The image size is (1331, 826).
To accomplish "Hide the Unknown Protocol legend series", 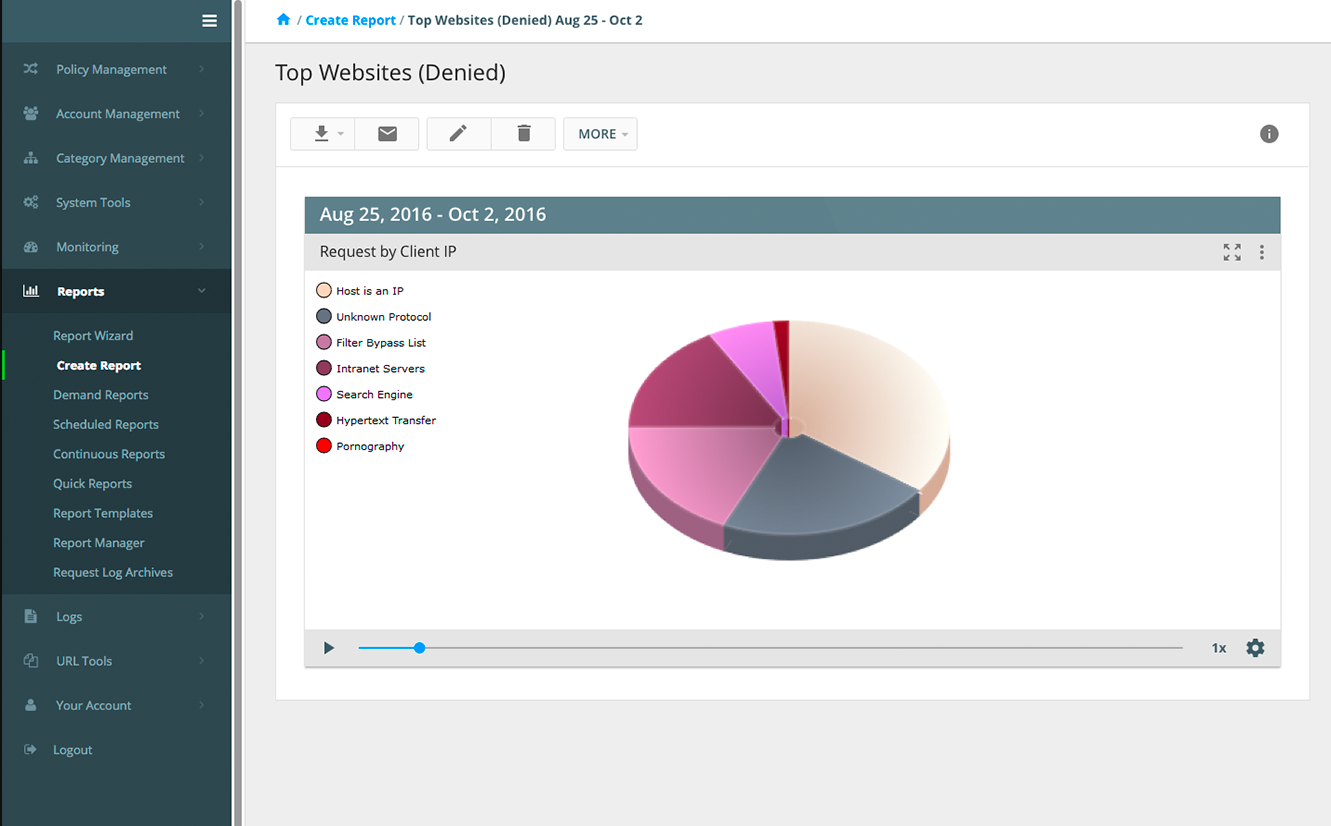I will click(x=373, y=316).
